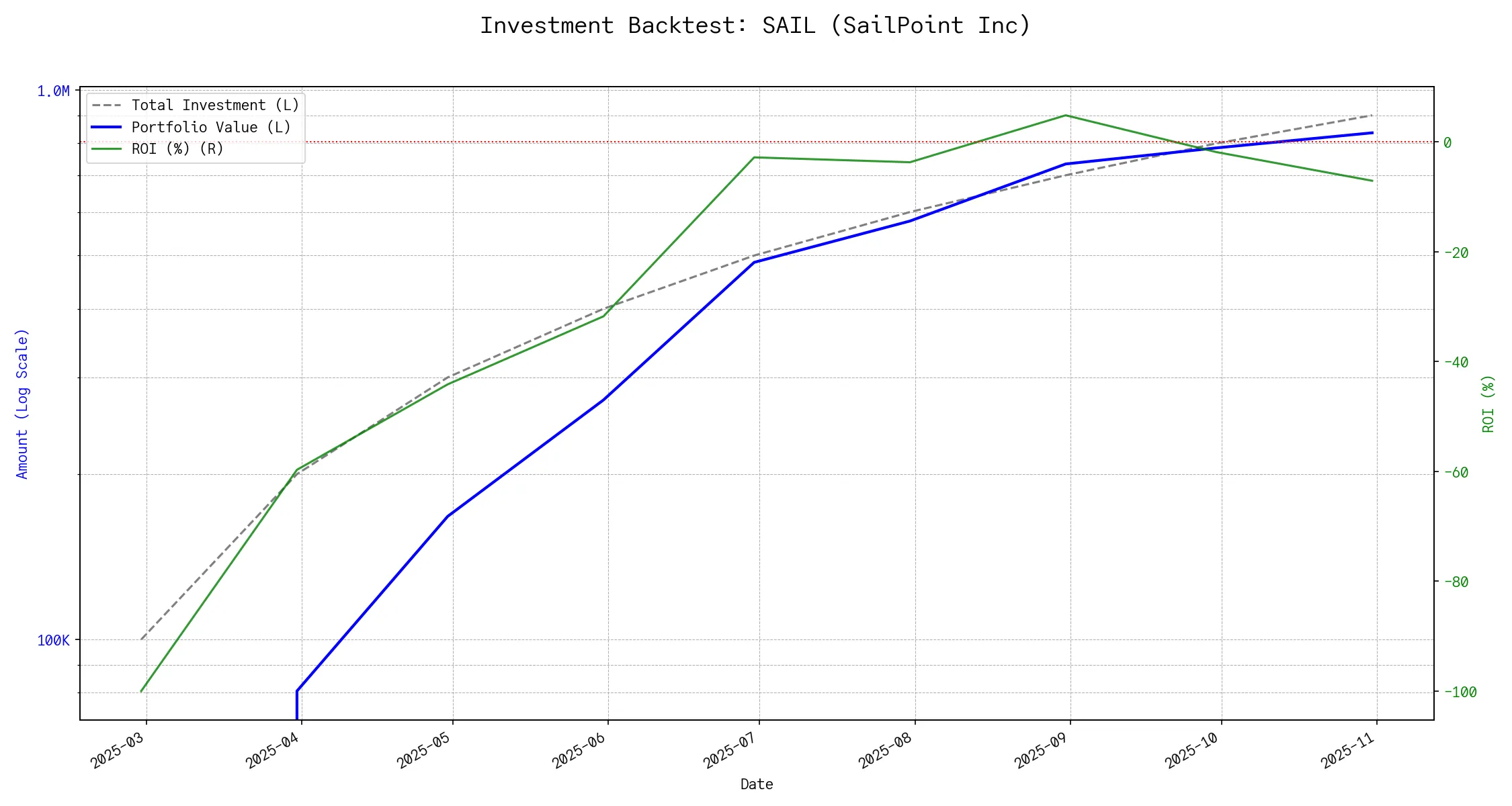This screenshot has width=1512, height=806.
Task: Click the Date x-axis title
Action: pos(757,785)
